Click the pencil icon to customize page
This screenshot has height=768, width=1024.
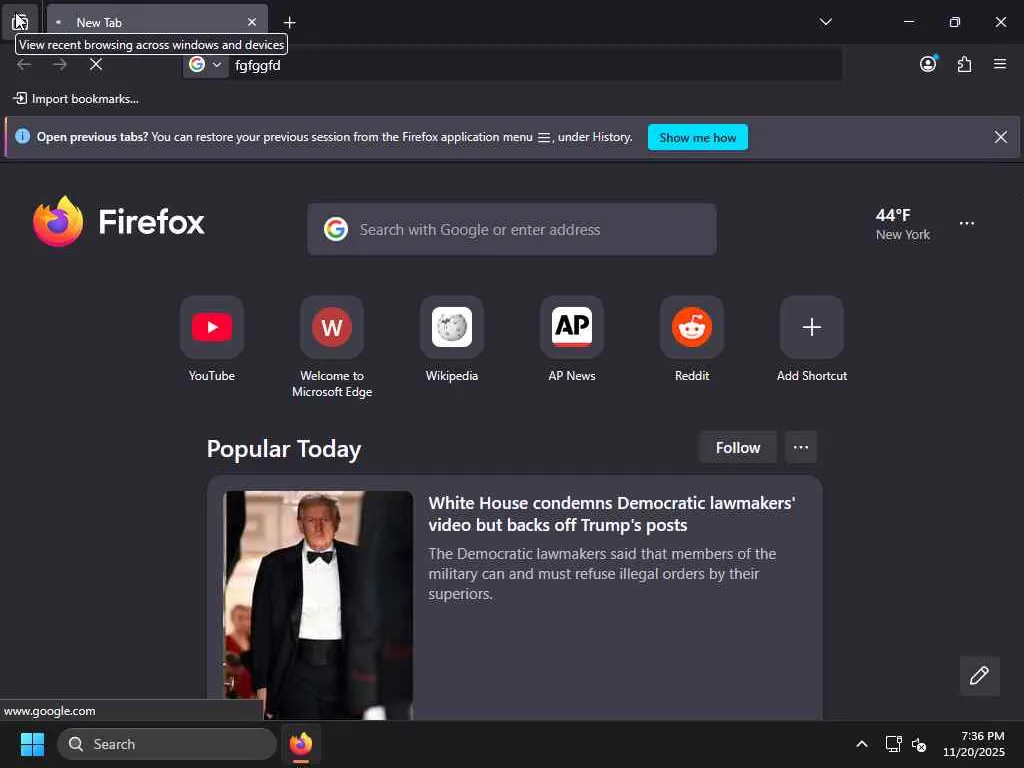[x=980, y=675]
